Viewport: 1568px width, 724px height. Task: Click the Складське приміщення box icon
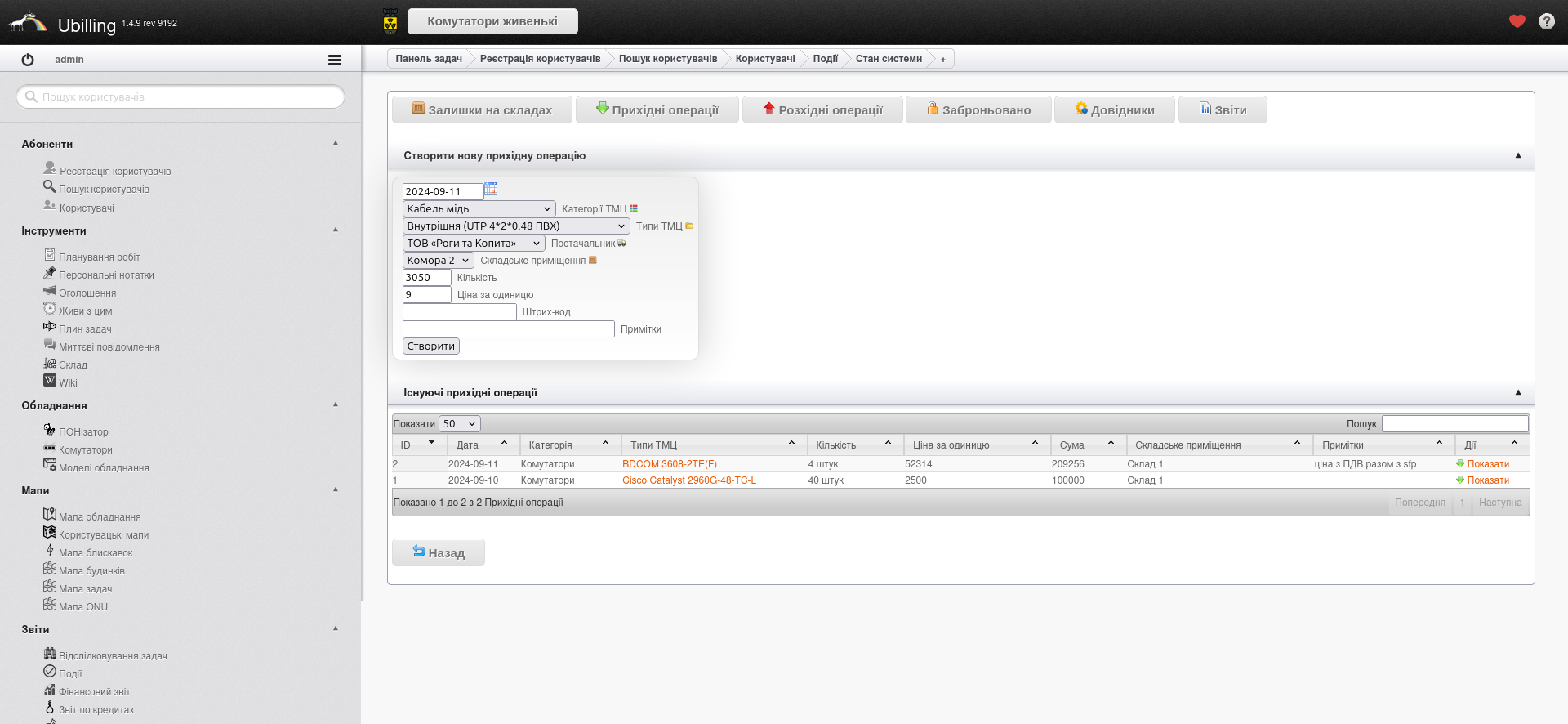(x=593, y=261)
